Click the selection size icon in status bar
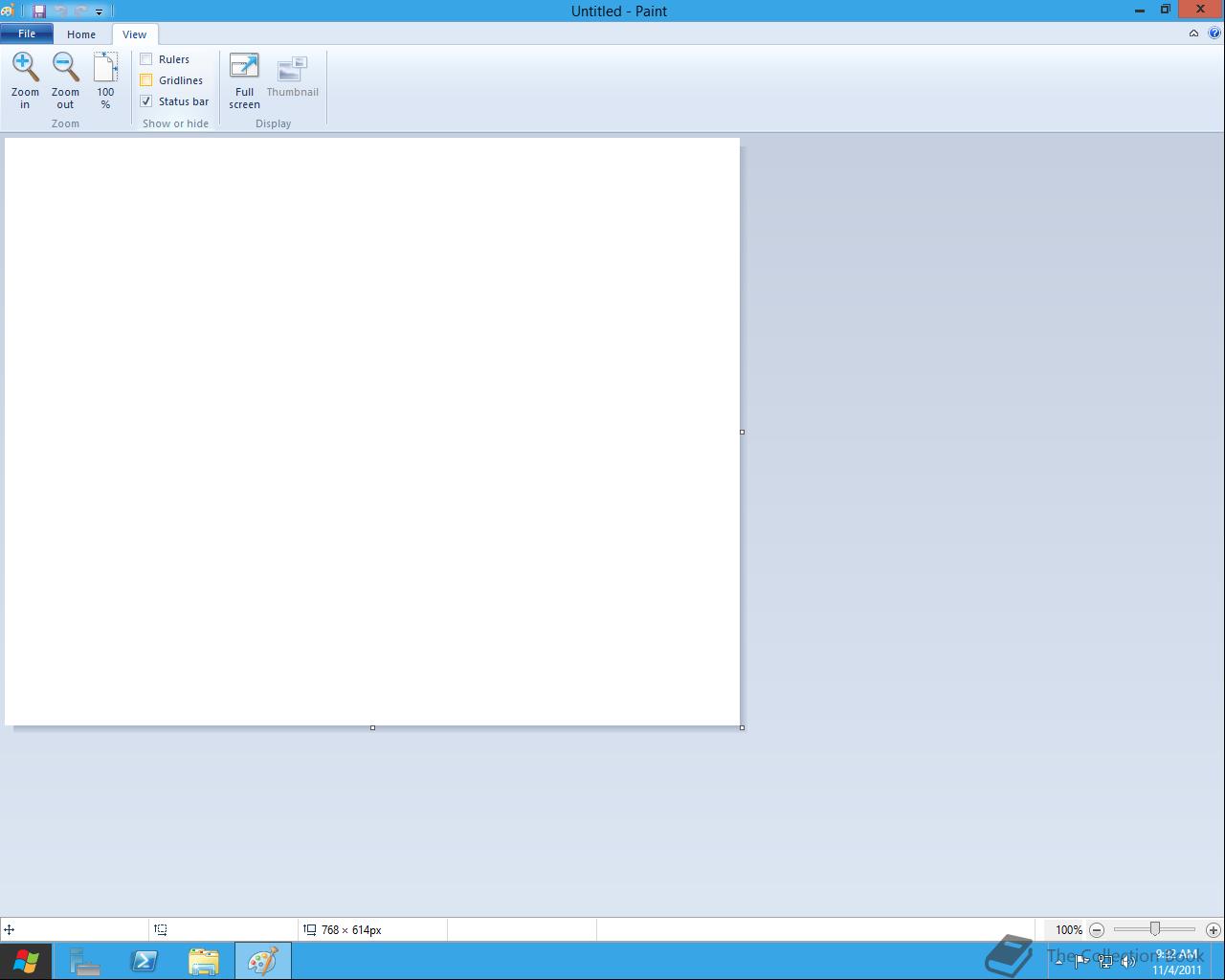Screen dimensions: 1225x980 click(x=161, y=929)
